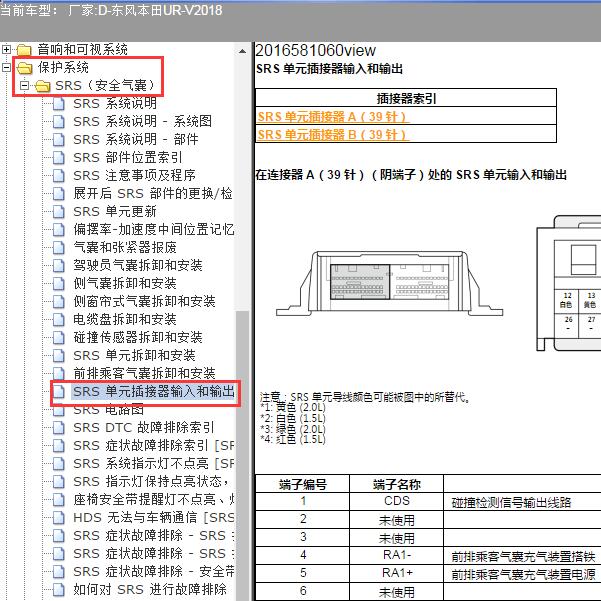
Task: Open SRS 单元插接器 B（39 针）link
Action: point(332,135)
